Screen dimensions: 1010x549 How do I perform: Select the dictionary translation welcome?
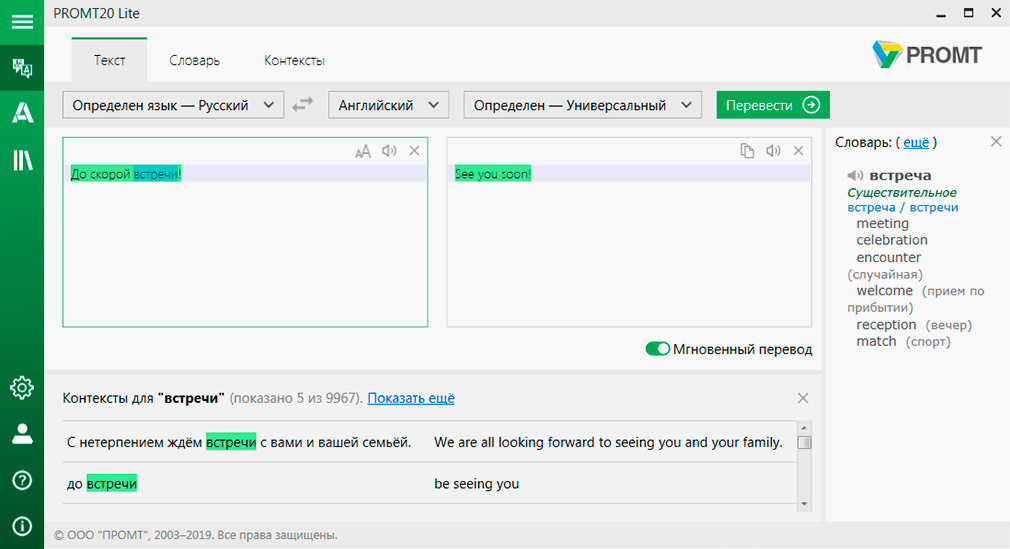click(x=884, y=291)
